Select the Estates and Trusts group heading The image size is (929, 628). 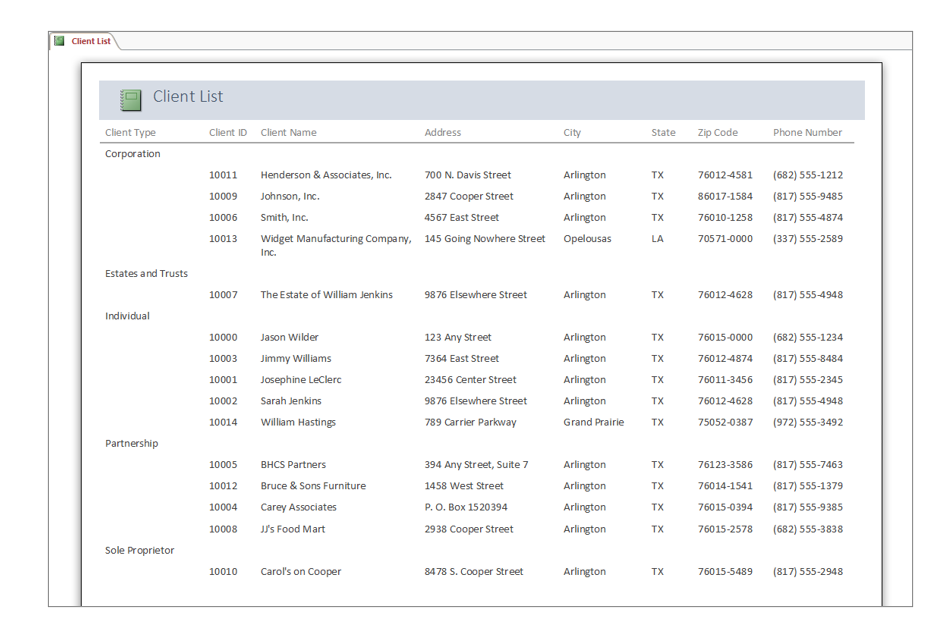(146, 274)
